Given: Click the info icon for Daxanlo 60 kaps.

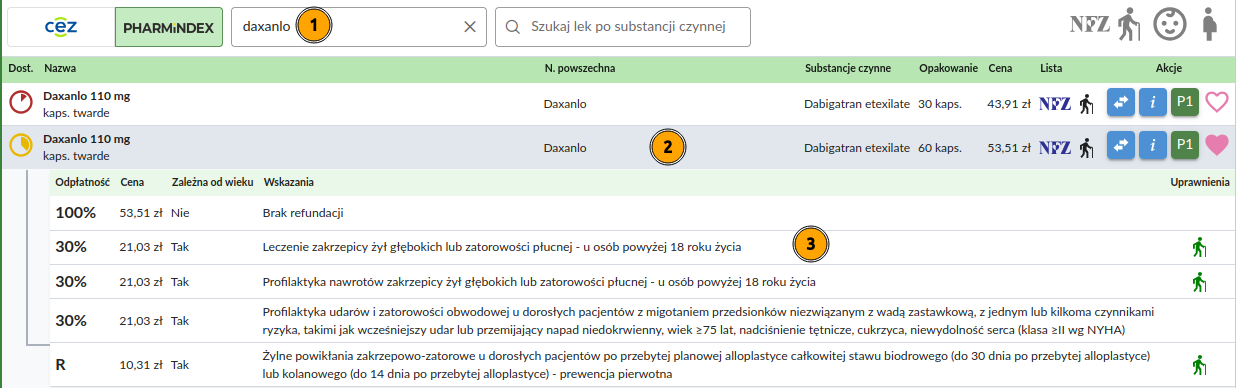Looking at the screenshot, I should (x=1153, y=146).
